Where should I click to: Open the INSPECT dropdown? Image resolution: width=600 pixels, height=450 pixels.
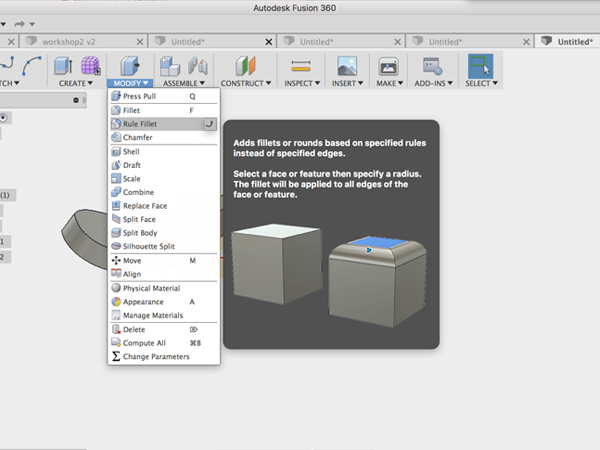pyautogui.click(x=302, y=83)
